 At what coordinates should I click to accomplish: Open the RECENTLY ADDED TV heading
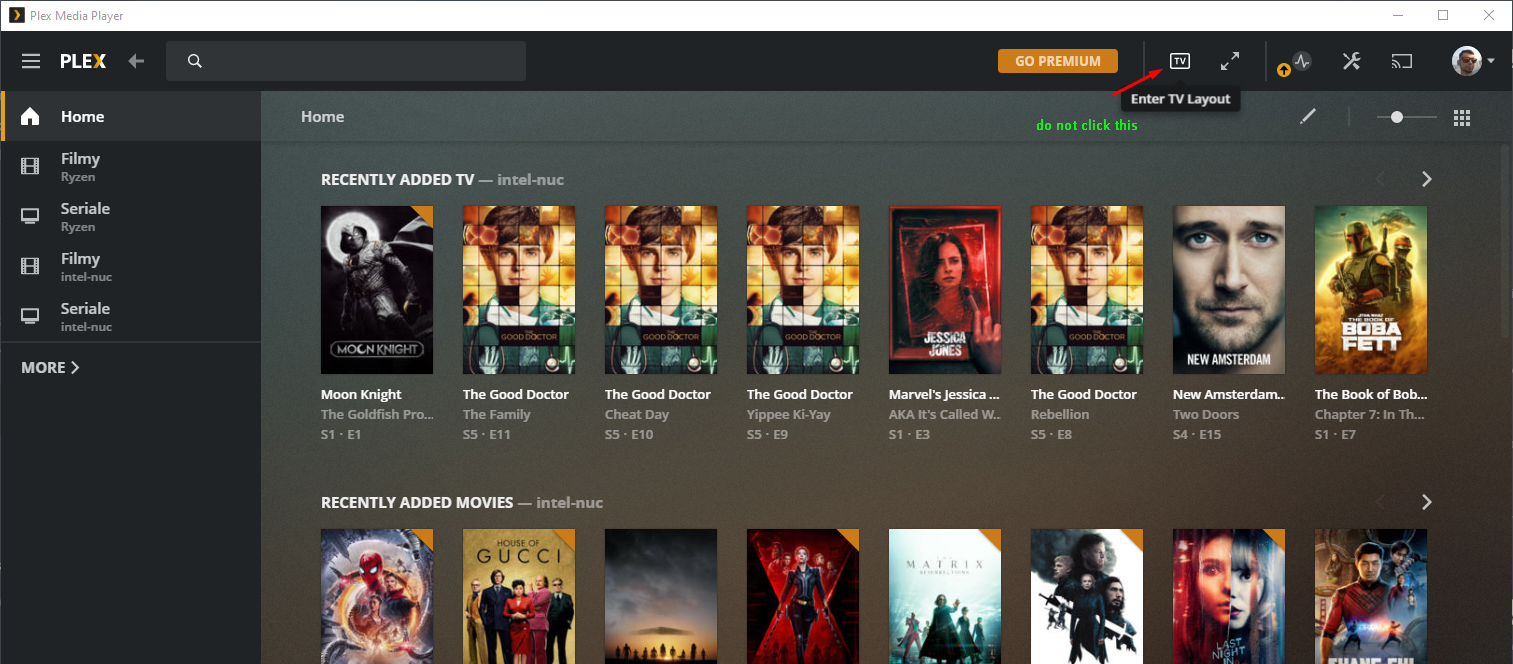tap(397, 180)
